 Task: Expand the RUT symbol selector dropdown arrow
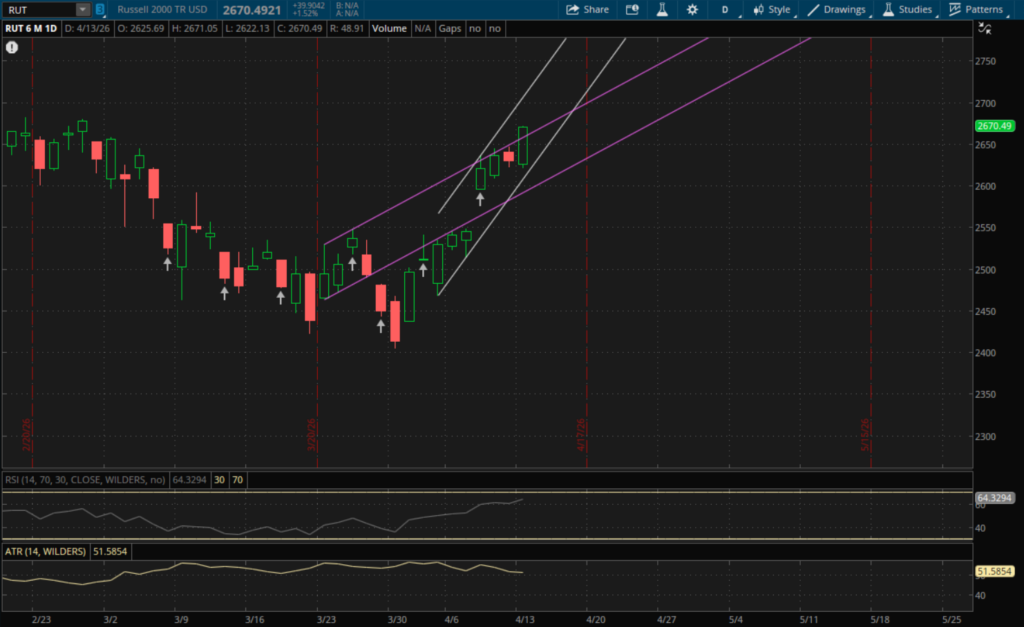point(82,10)
